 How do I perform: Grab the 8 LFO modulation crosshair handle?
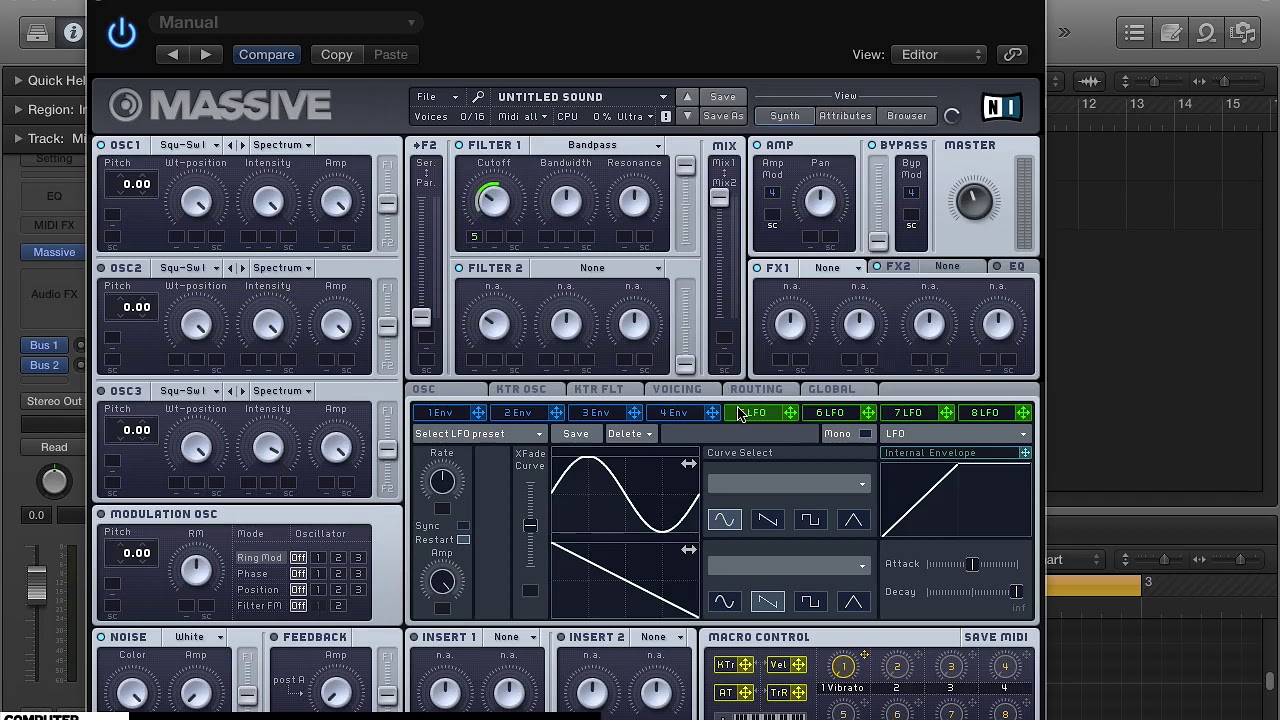click(1023, 413)
